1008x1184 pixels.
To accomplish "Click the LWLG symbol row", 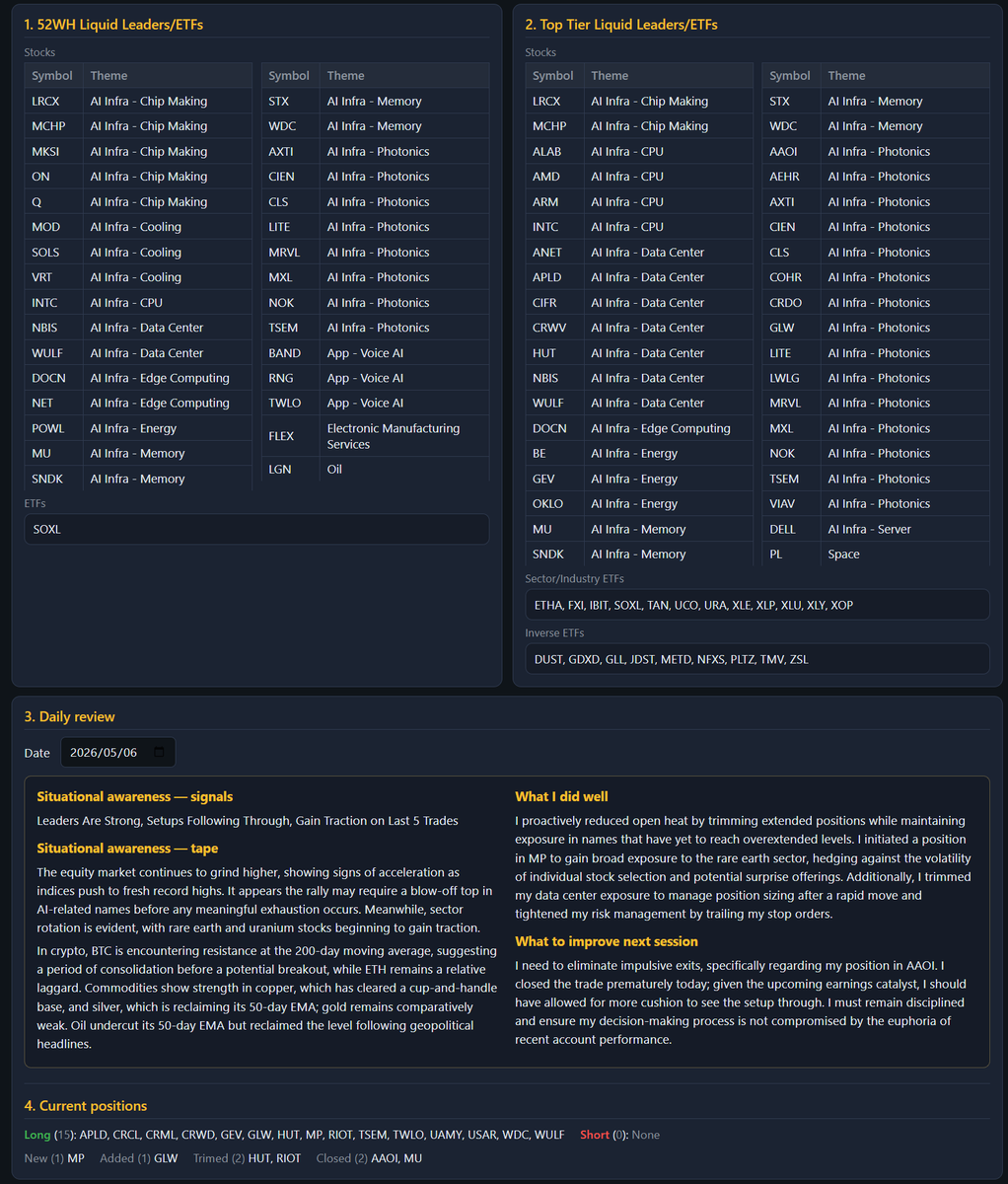I will coord(876,378).
